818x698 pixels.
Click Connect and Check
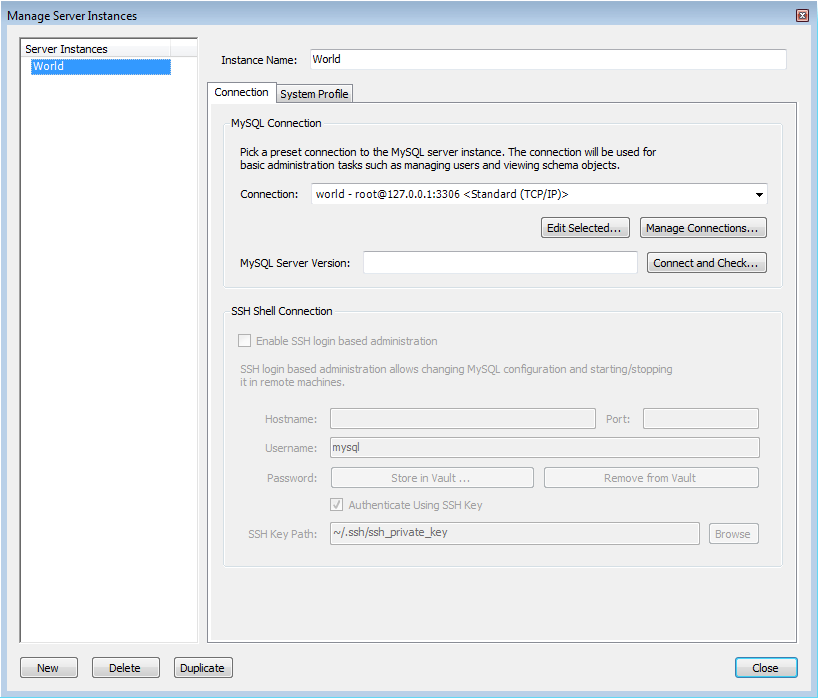pos(706,262)
